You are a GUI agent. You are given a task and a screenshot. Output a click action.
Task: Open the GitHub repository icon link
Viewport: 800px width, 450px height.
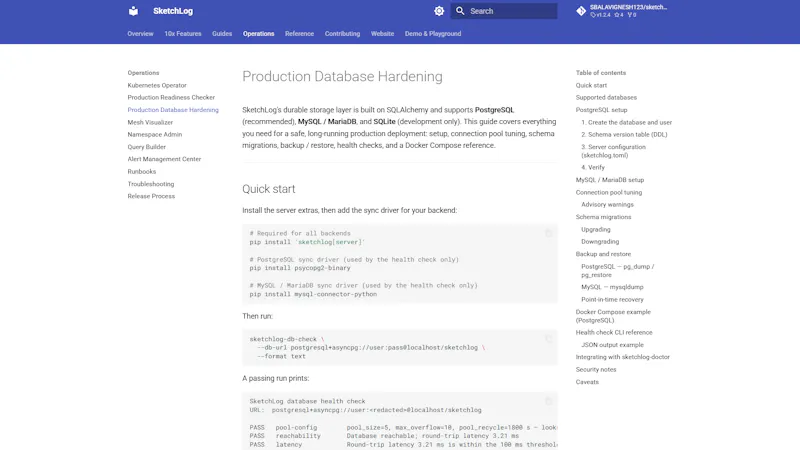click(581, 11)
